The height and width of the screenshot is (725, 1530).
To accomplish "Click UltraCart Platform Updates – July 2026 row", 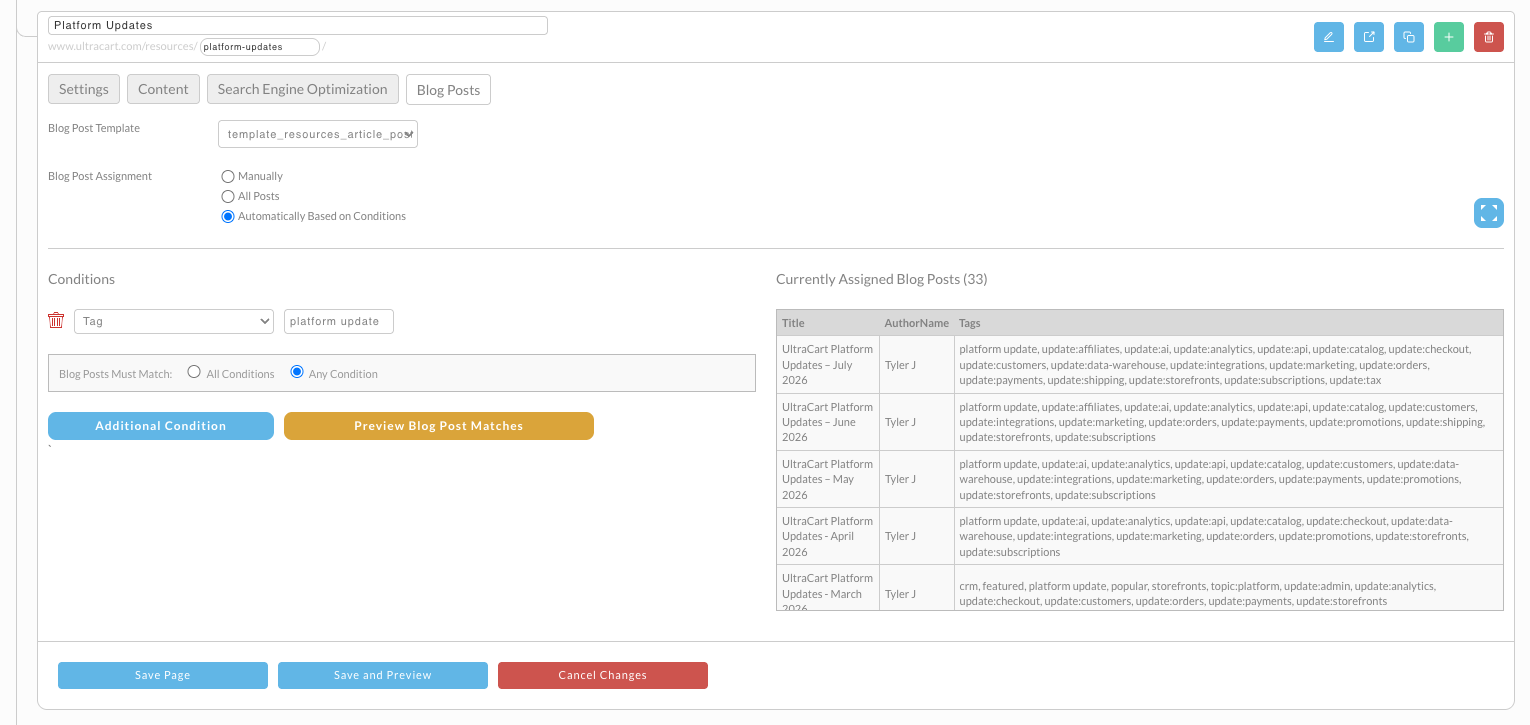I will pyautogui.click(x=1140, y=365).
